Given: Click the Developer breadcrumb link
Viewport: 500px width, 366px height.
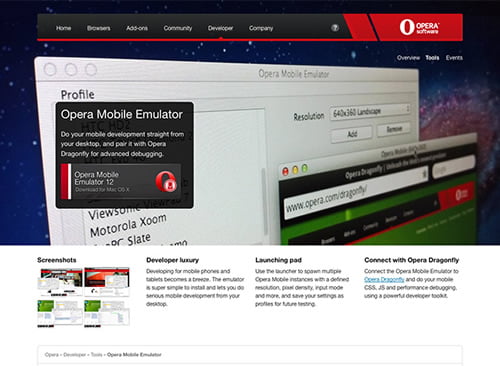Looking at the screenshot, I should pyautogui.click(x=75, y=355).
